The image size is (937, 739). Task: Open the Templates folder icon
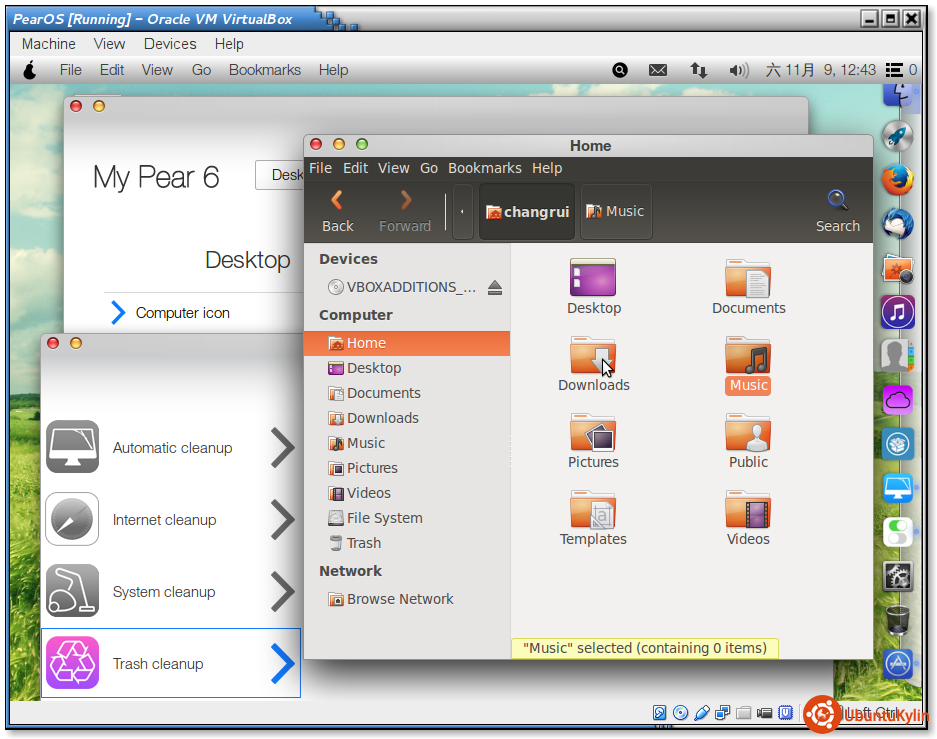[593, 512]
